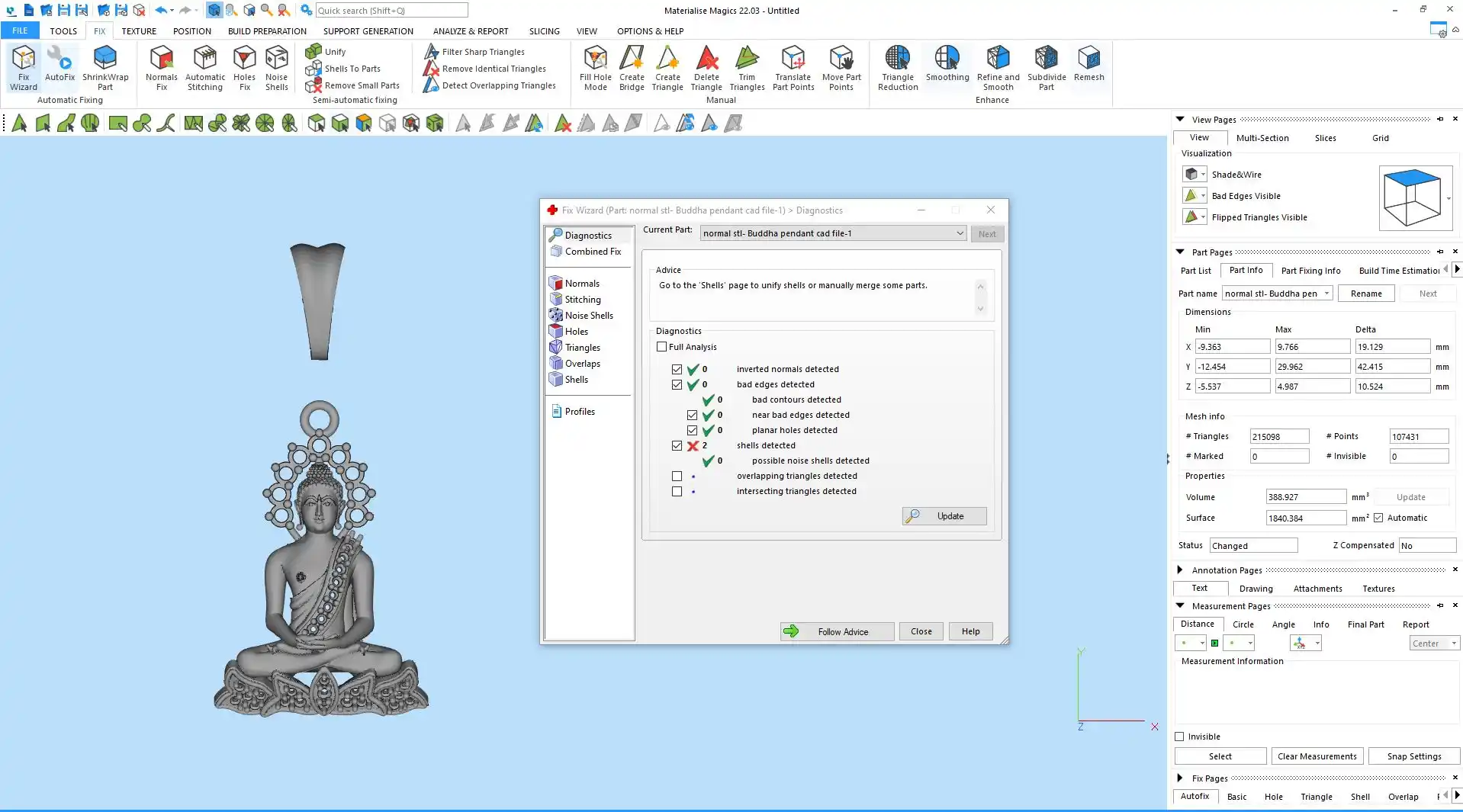This screenshot has height=812, width=1463.
Task: Open the Shade&Wire visualization dropdown
Action: [1203, 175]
